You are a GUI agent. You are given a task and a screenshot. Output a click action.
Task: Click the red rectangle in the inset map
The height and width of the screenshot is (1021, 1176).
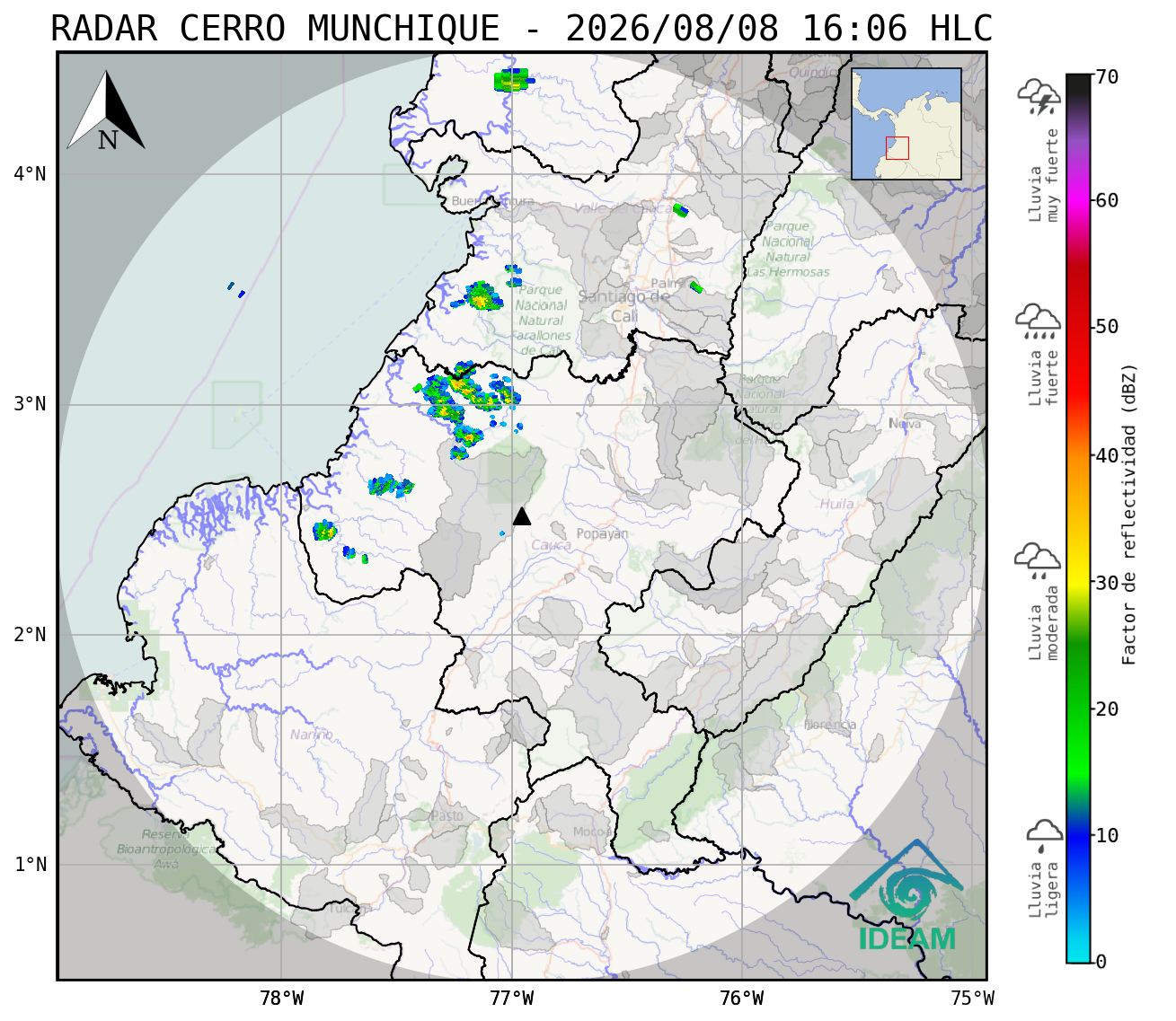897,148
